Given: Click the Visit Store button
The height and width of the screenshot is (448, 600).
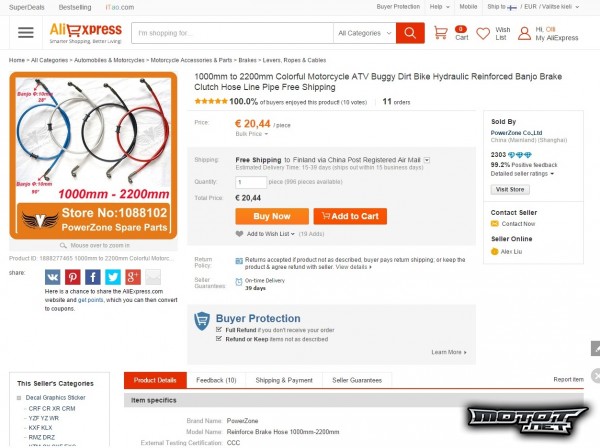Looking at the screenshot, I should point(510,189).
